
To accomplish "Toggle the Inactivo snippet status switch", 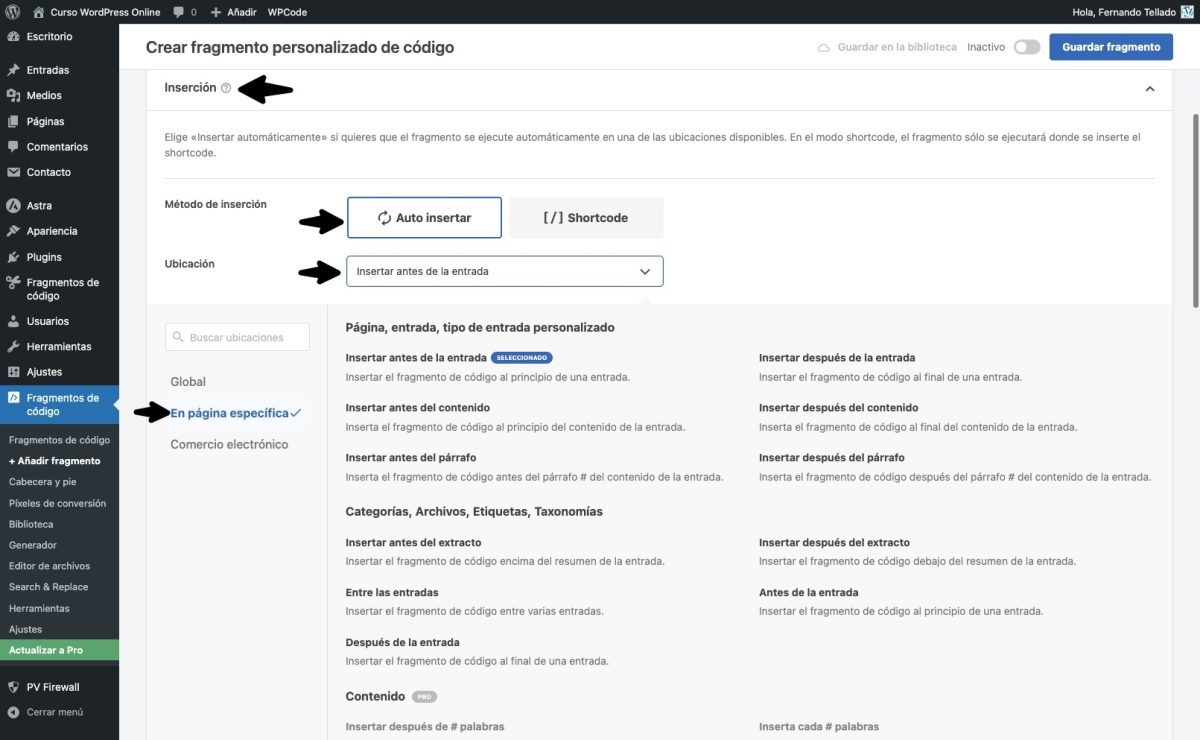I will coord(1027,47).
